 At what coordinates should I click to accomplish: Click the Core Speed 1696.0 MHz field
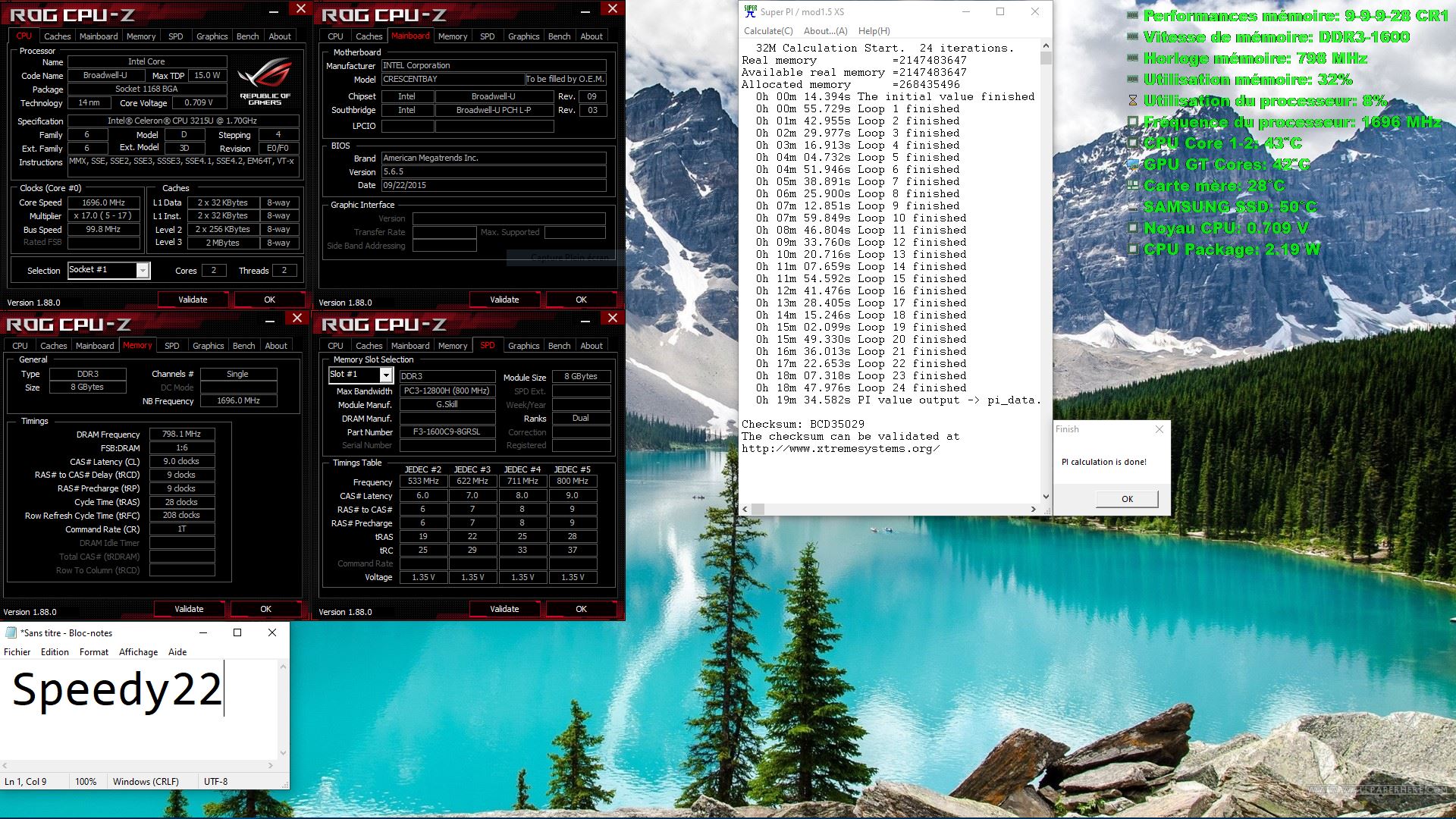(104, 203)
